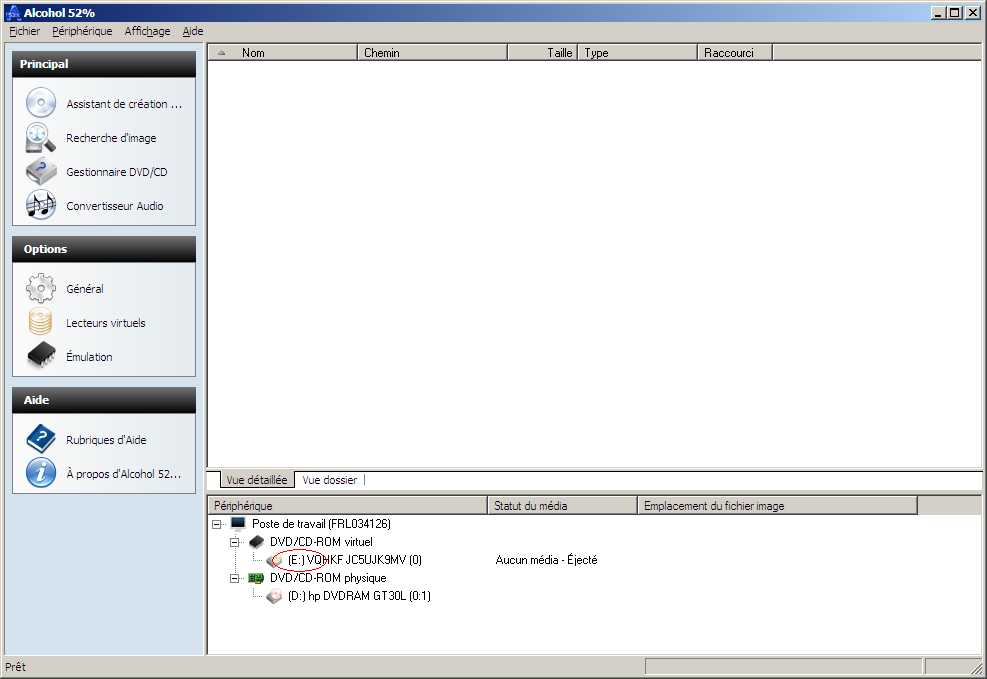
Task: Sort by Type column header
Action: coord(638,53)
